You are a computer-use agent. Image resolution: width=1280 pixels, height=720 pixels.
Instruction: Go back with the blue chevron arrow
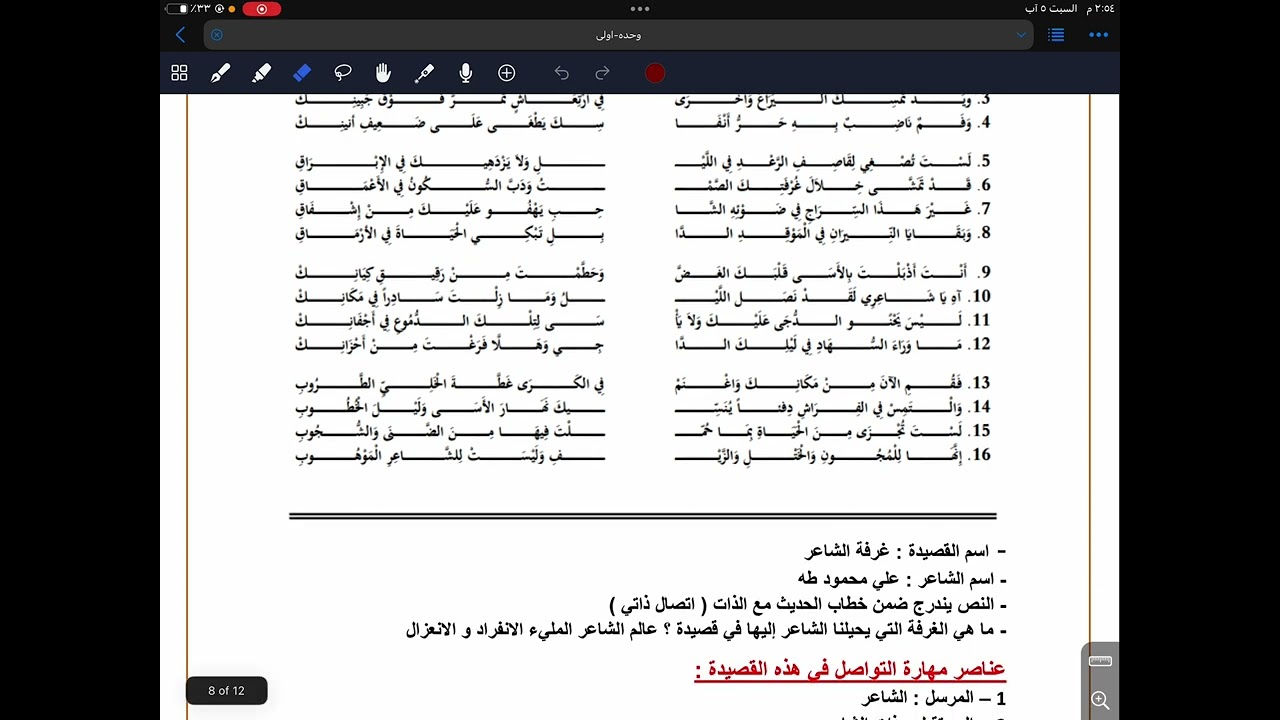(180, 35)
